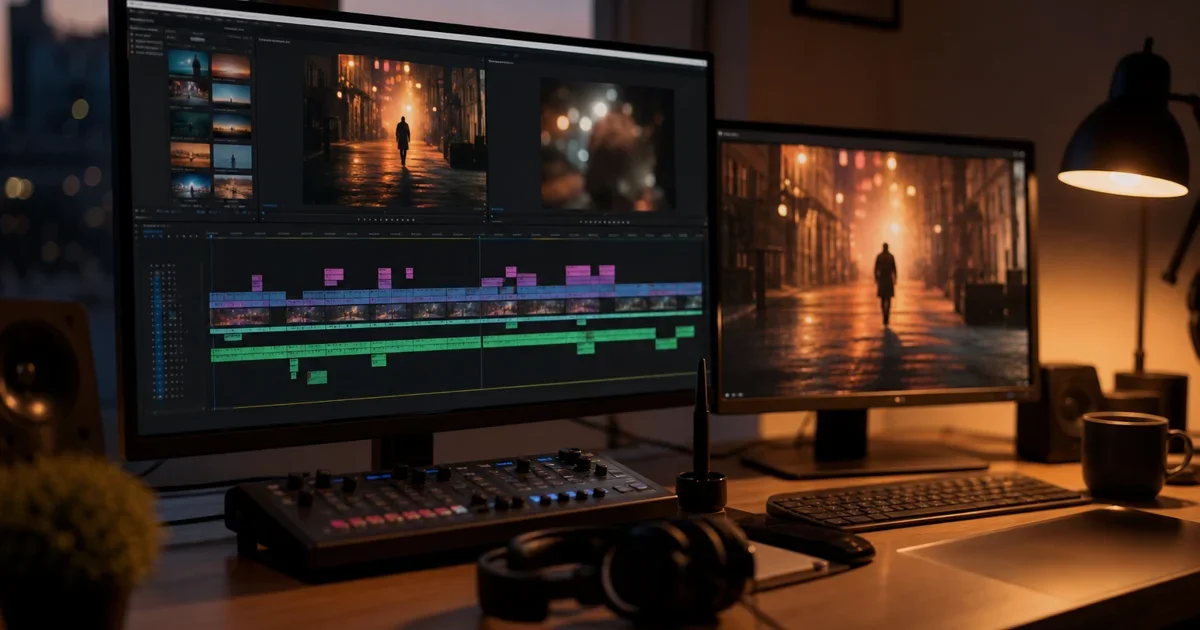Select the bottom-left thumbnail in the media bin
The width and height of the screenshot is (1200, 630).
click(190, 186)
